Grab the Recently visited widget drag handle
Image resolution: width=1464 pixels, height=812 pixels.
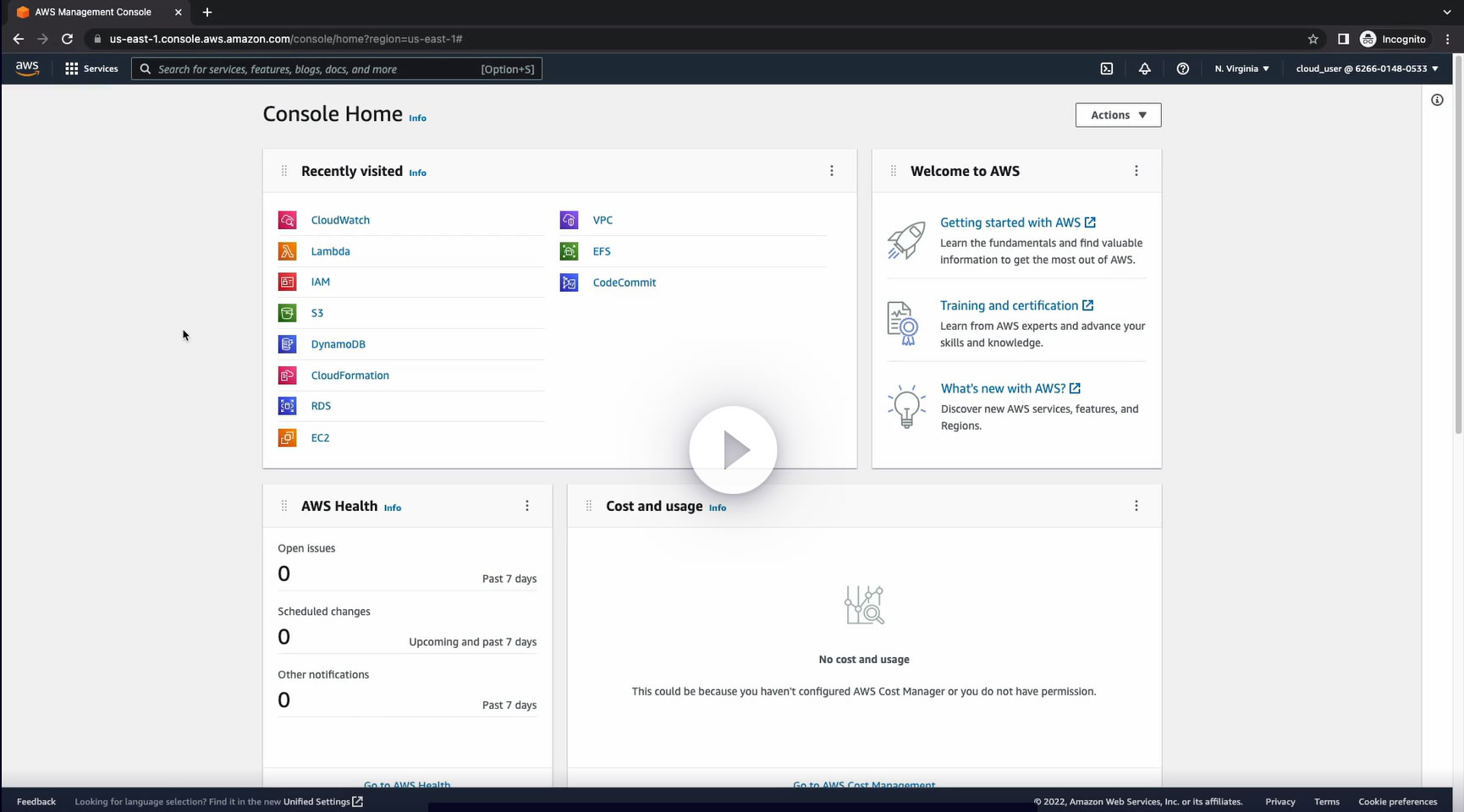pyautogui.click(x=284, y=171)
